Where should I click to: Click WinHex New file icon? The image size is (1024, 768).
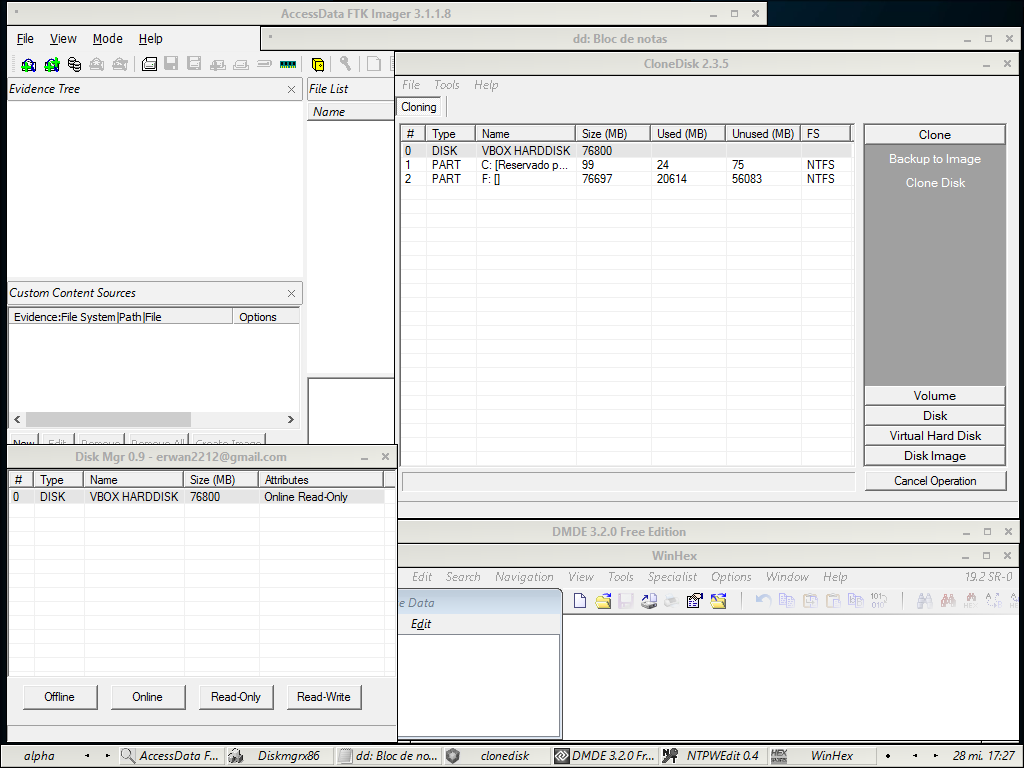tap(579, 601)
